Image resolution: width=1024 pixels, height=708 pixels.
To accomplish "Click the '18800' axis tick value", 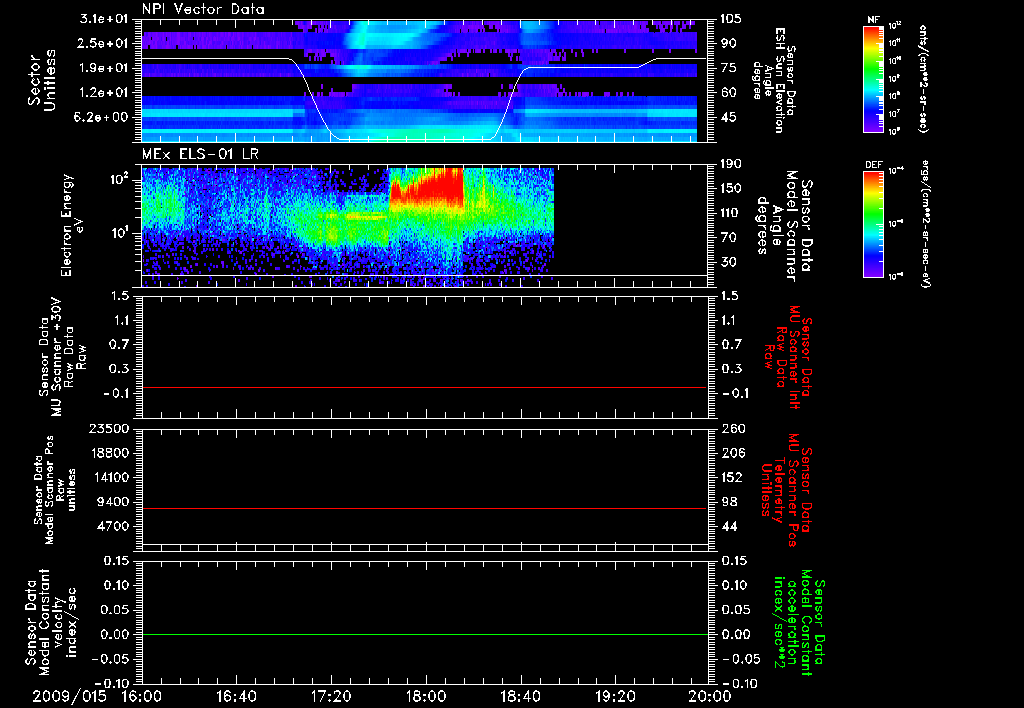I will [110, 453].
